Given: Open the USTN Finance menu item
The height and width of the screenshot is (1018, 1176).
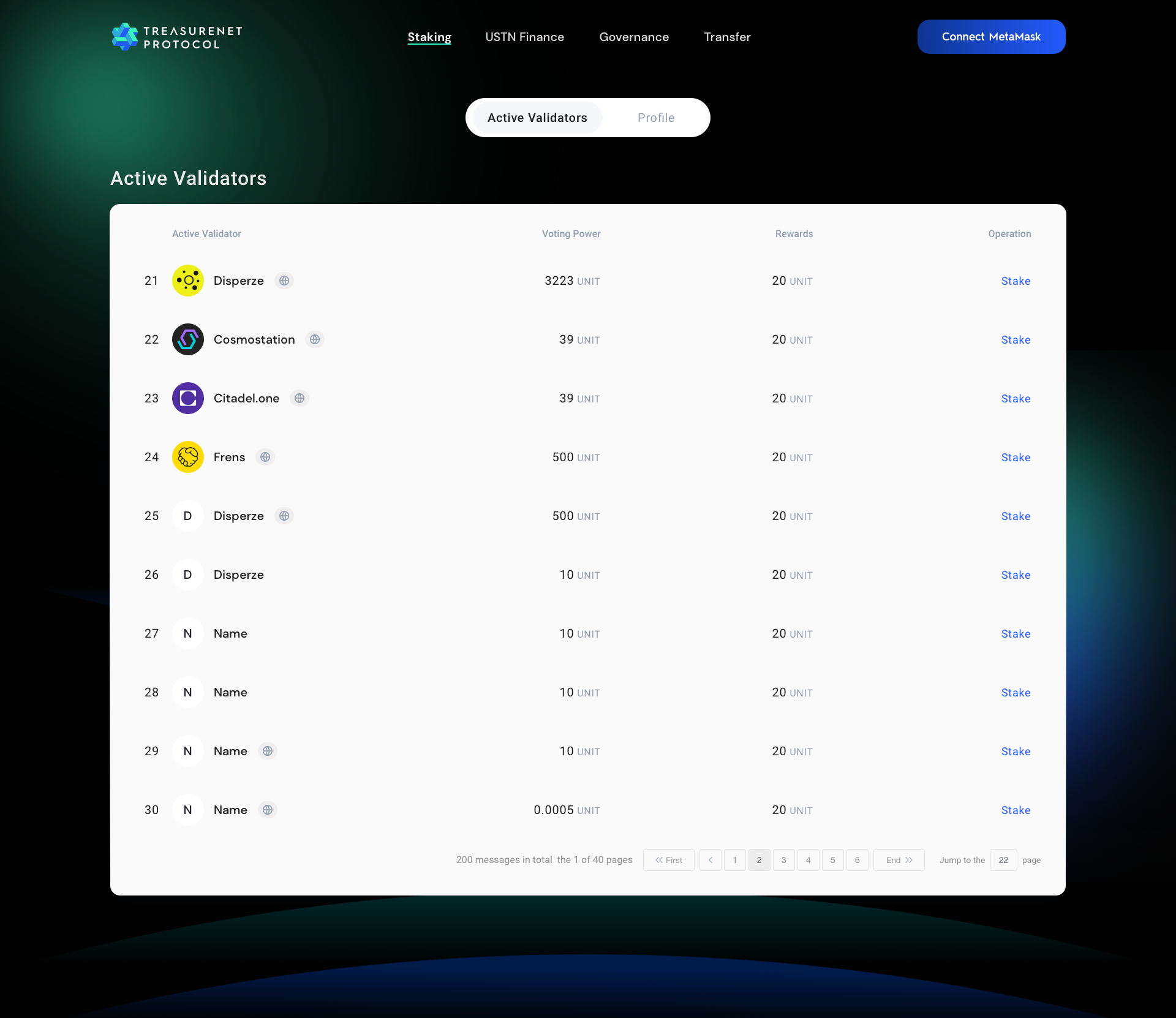Looking at the screenshot, I should click(523, 36).
